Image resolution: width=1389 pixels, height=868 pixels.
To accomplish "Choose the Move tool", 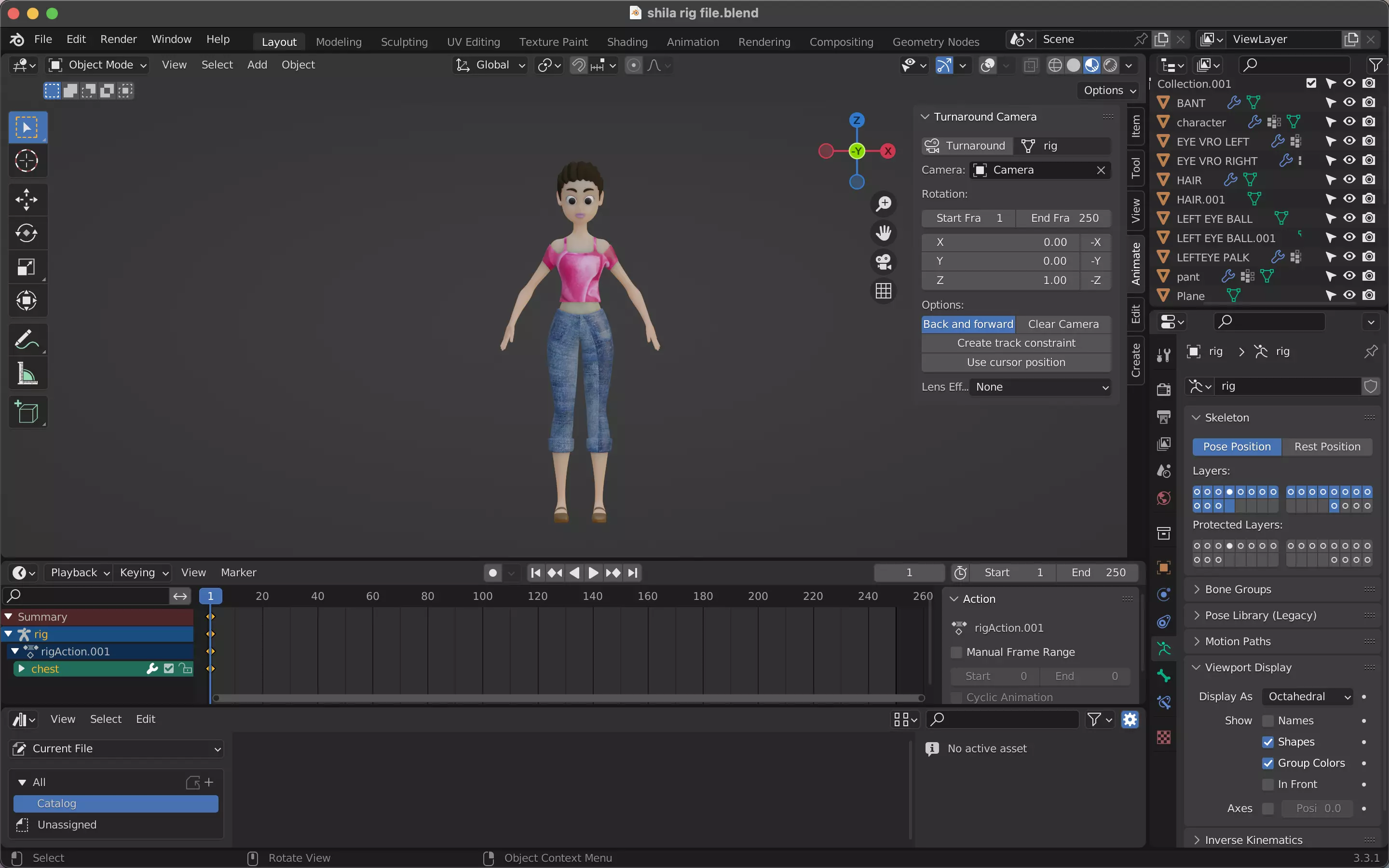I will [27, 200].
